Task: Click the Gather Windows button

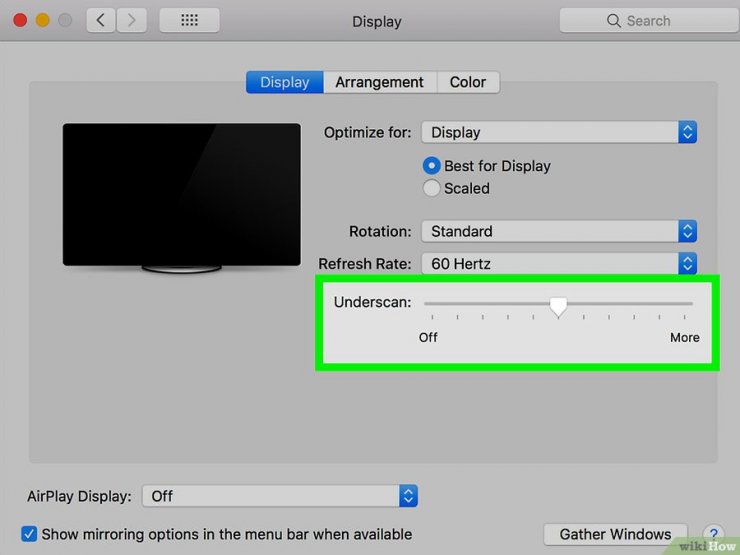Action: tap(615, 534)
